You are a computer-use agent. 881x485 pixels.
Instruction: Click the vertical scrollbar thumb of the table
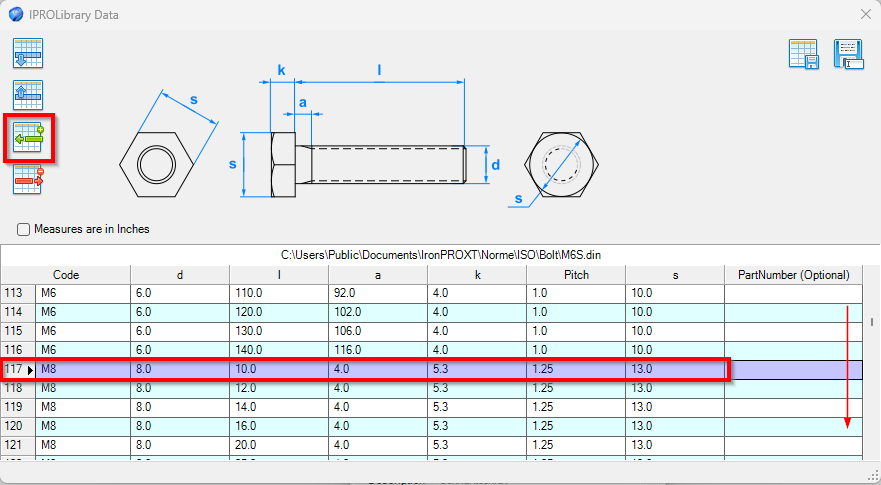click(872, 322)
